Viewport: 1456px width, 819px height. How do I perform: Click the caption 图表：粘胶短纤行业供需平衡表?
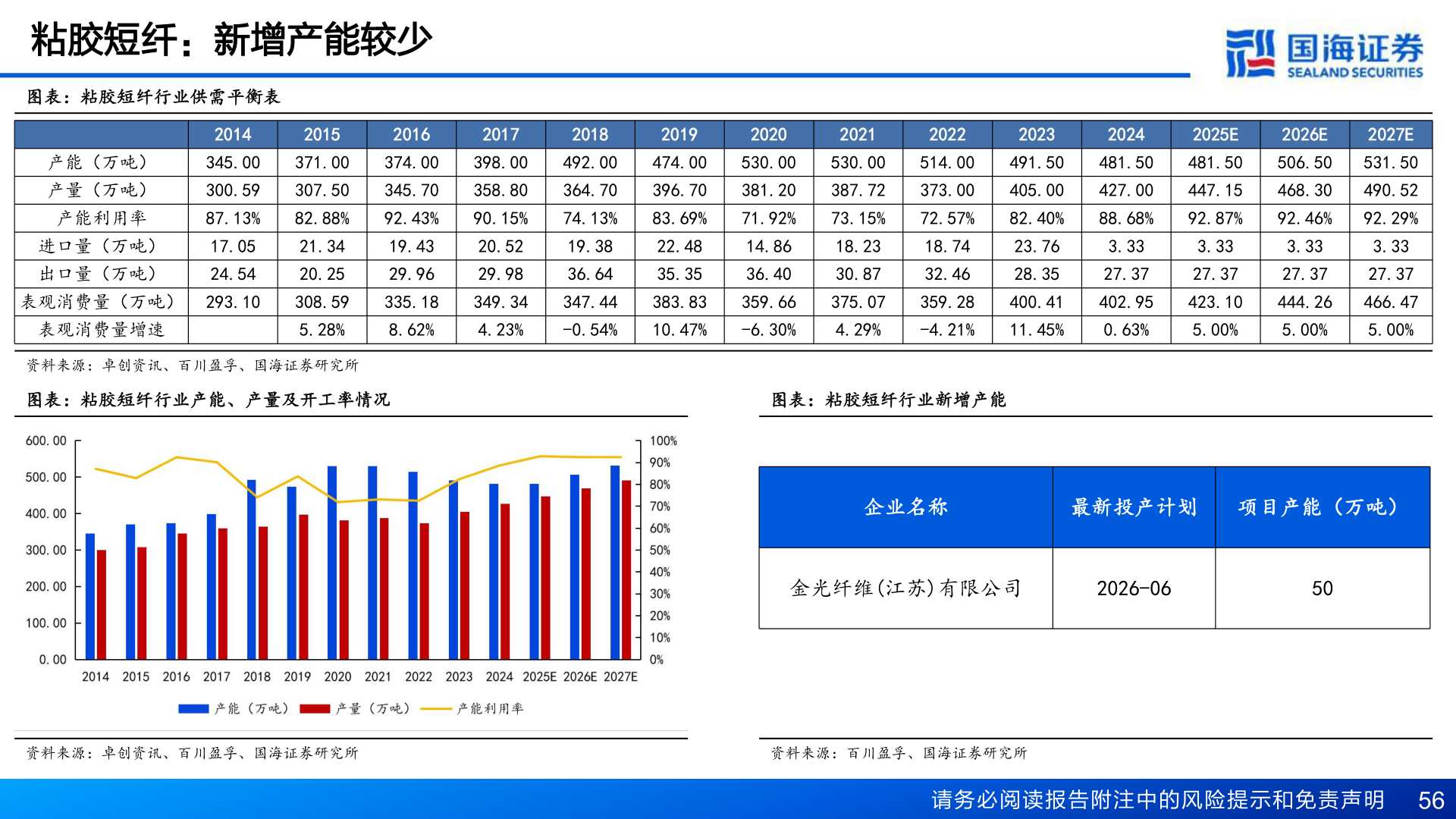click(154, 96)
